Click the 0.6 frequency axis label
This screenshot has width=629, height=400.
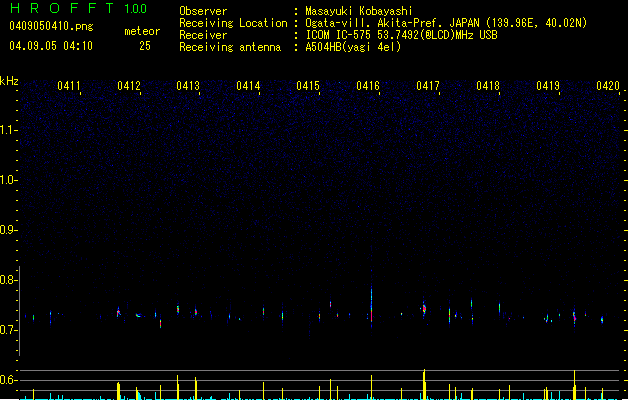(8, 380)
